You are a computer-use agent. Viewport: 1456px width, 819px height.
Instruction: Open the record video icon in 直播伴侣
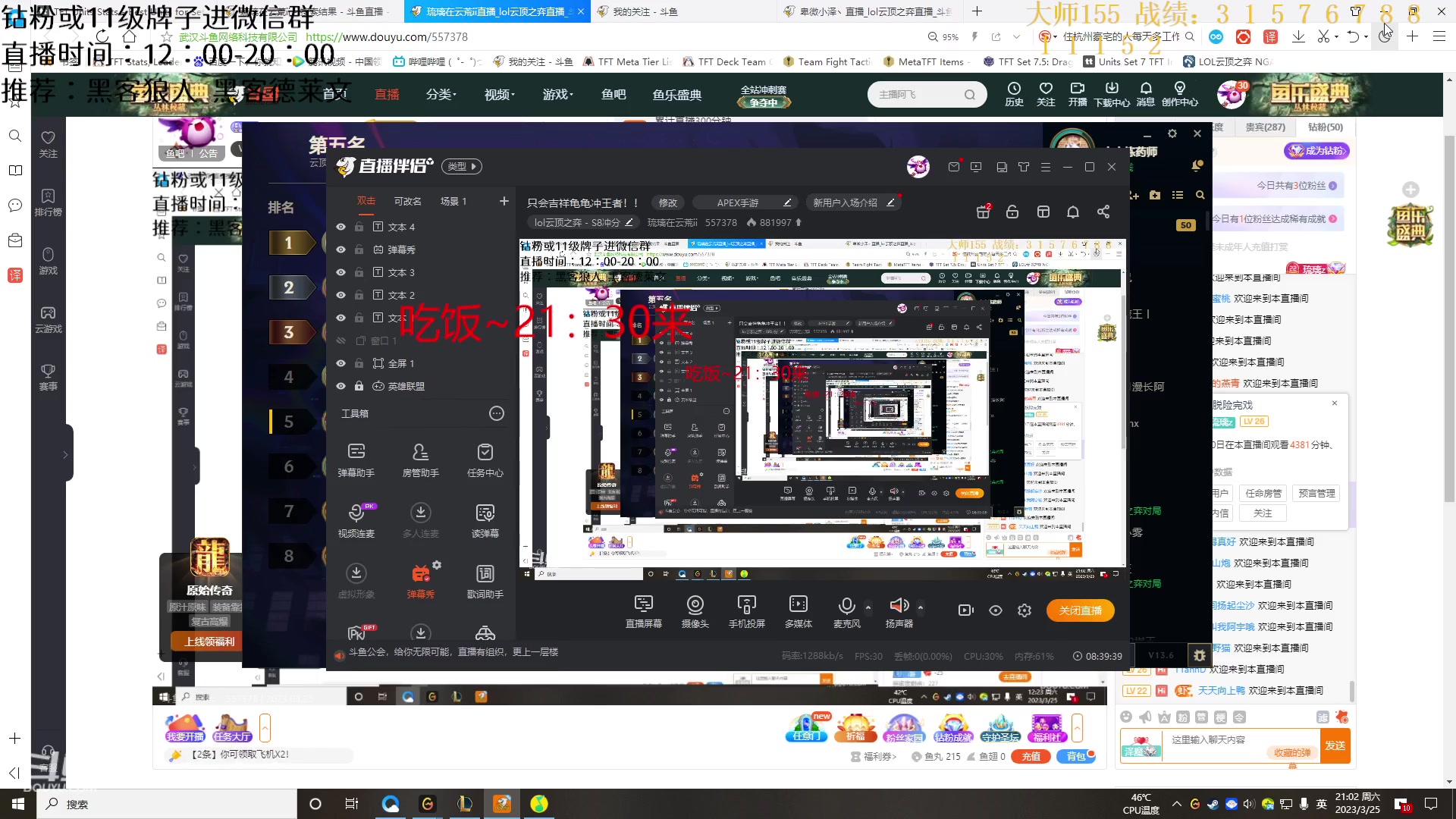(965, 610)
